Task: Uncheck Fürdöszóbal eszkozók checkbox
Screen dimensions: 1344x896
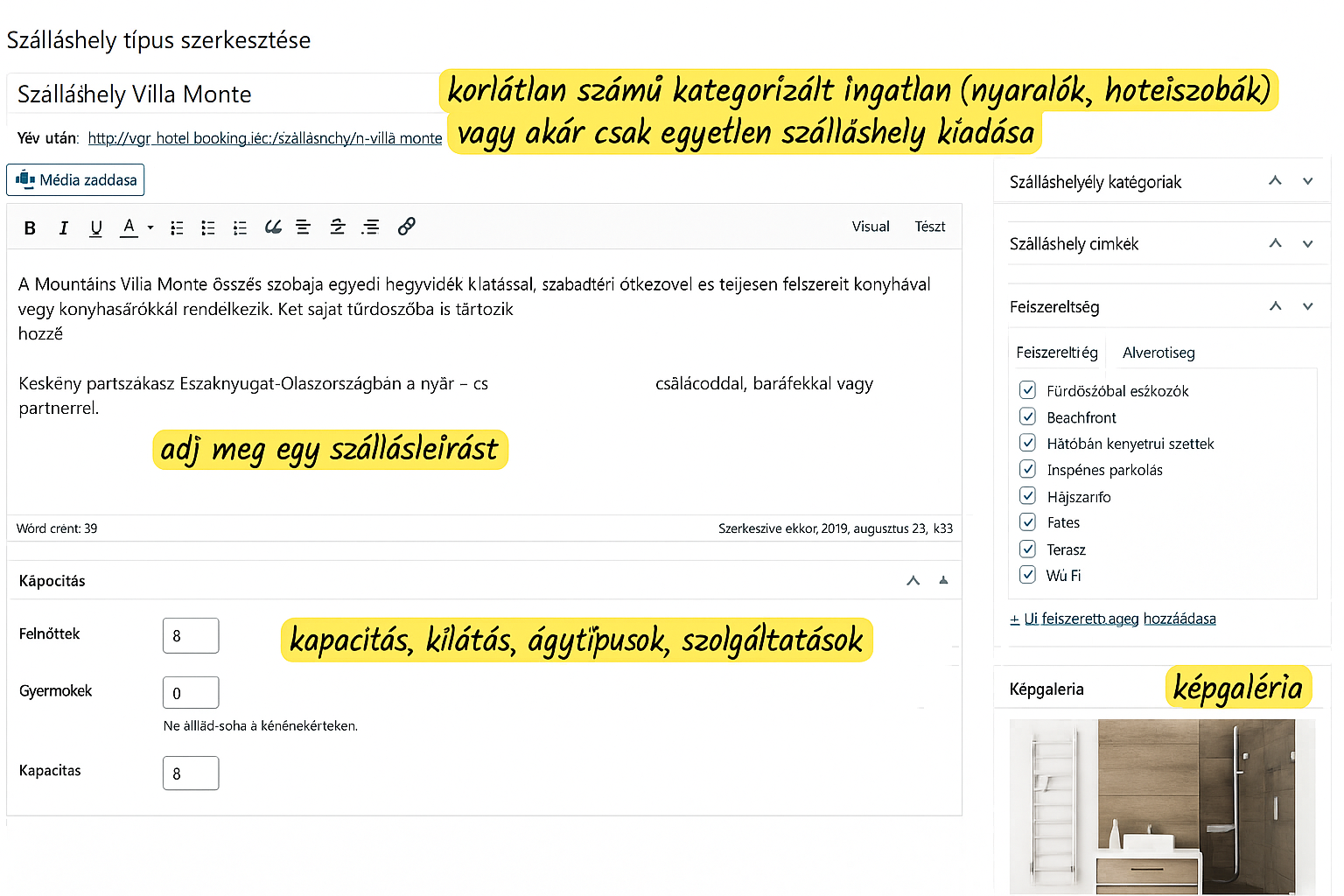Action: click(x=1028, y=390)
